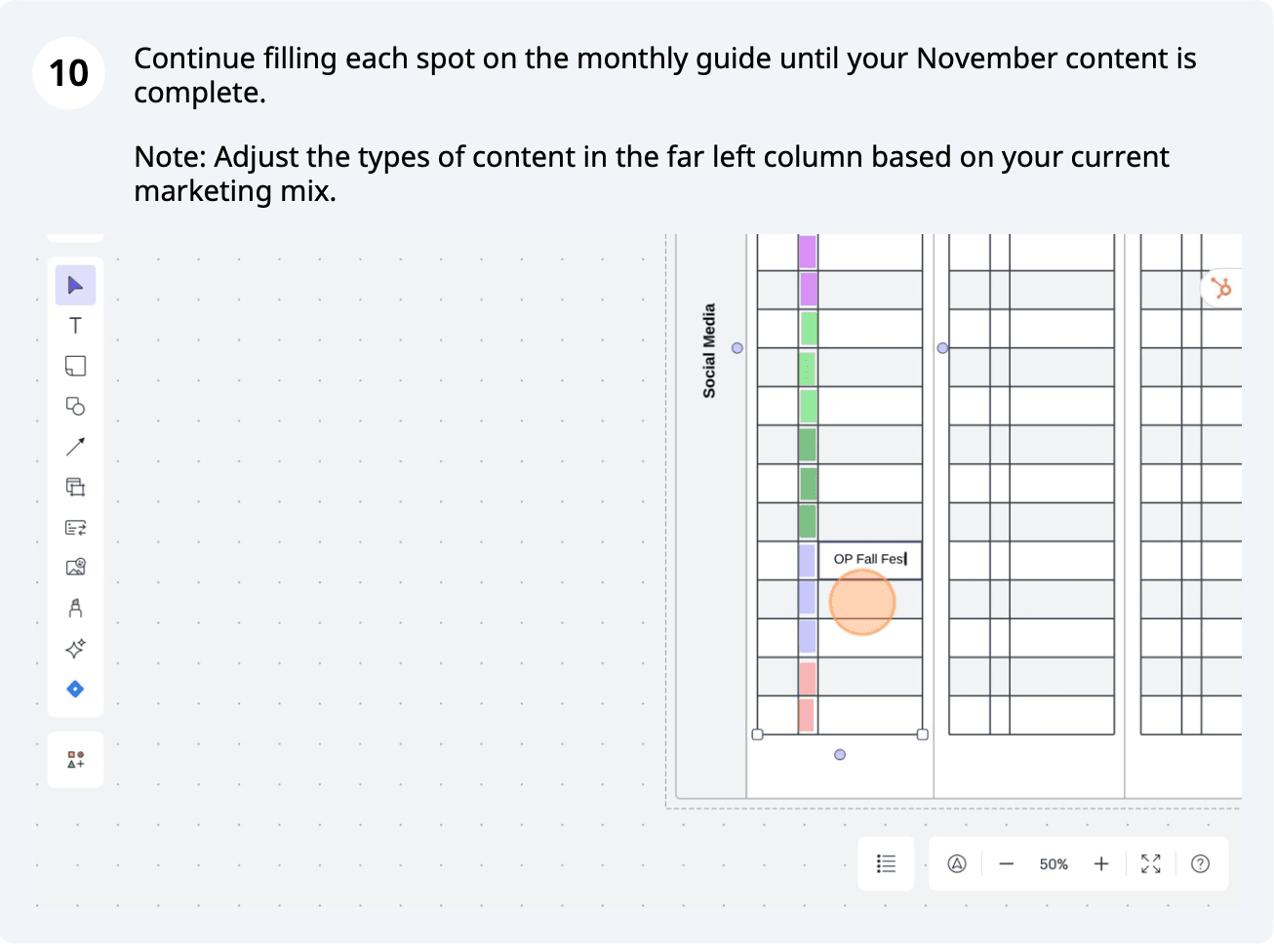
Task: Toggle fullscreen view
Action: point(1151,864)
